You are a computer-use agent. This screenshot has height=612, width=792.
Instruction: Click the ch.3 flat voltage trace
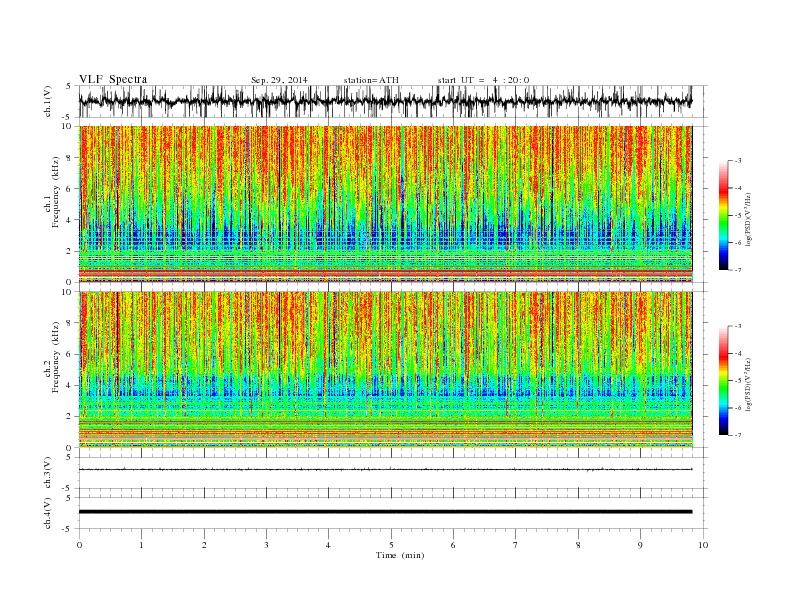pos(385,470)
